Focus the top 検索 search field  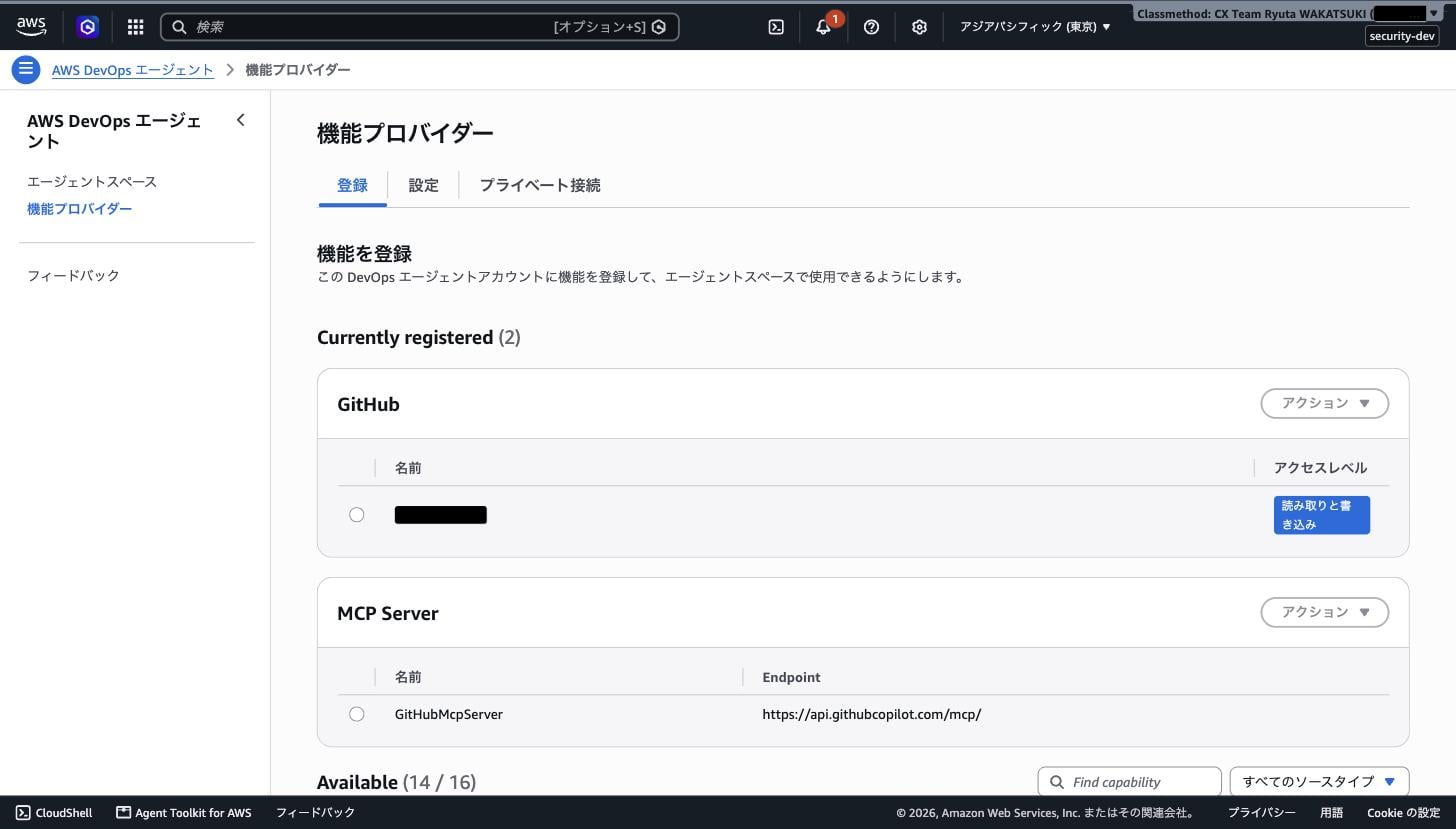[419, 27]
